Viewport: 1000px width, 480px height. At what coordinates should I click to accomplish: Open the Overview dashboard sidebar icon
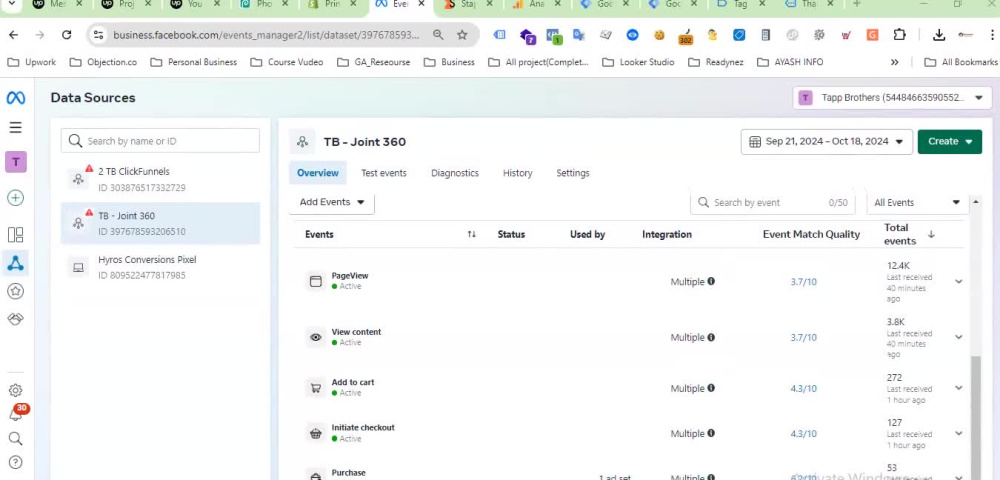click(16, 235)
